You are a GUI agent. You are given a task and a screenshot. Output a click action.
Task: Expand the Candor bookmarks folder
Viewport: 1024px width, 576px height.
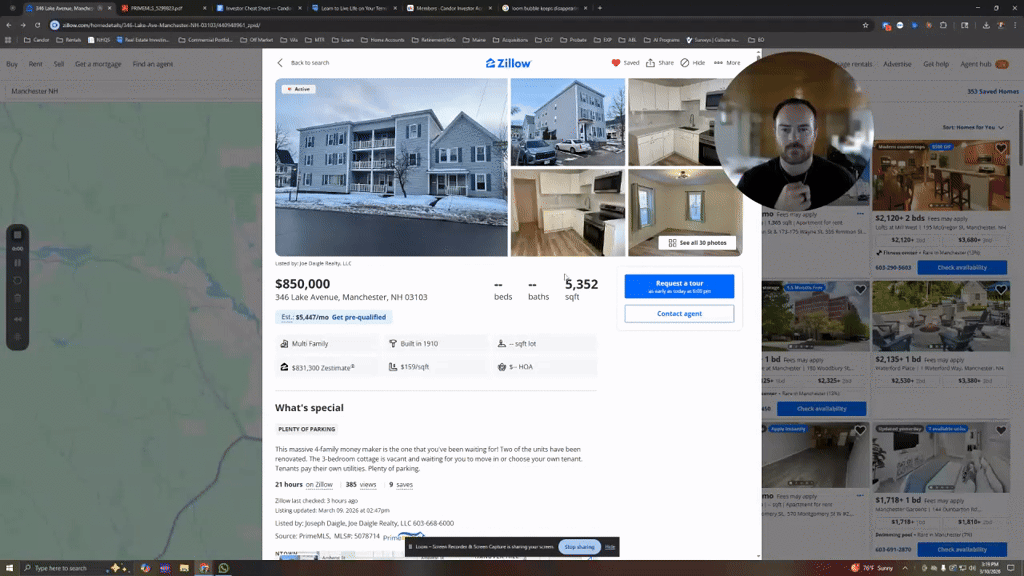41,40
